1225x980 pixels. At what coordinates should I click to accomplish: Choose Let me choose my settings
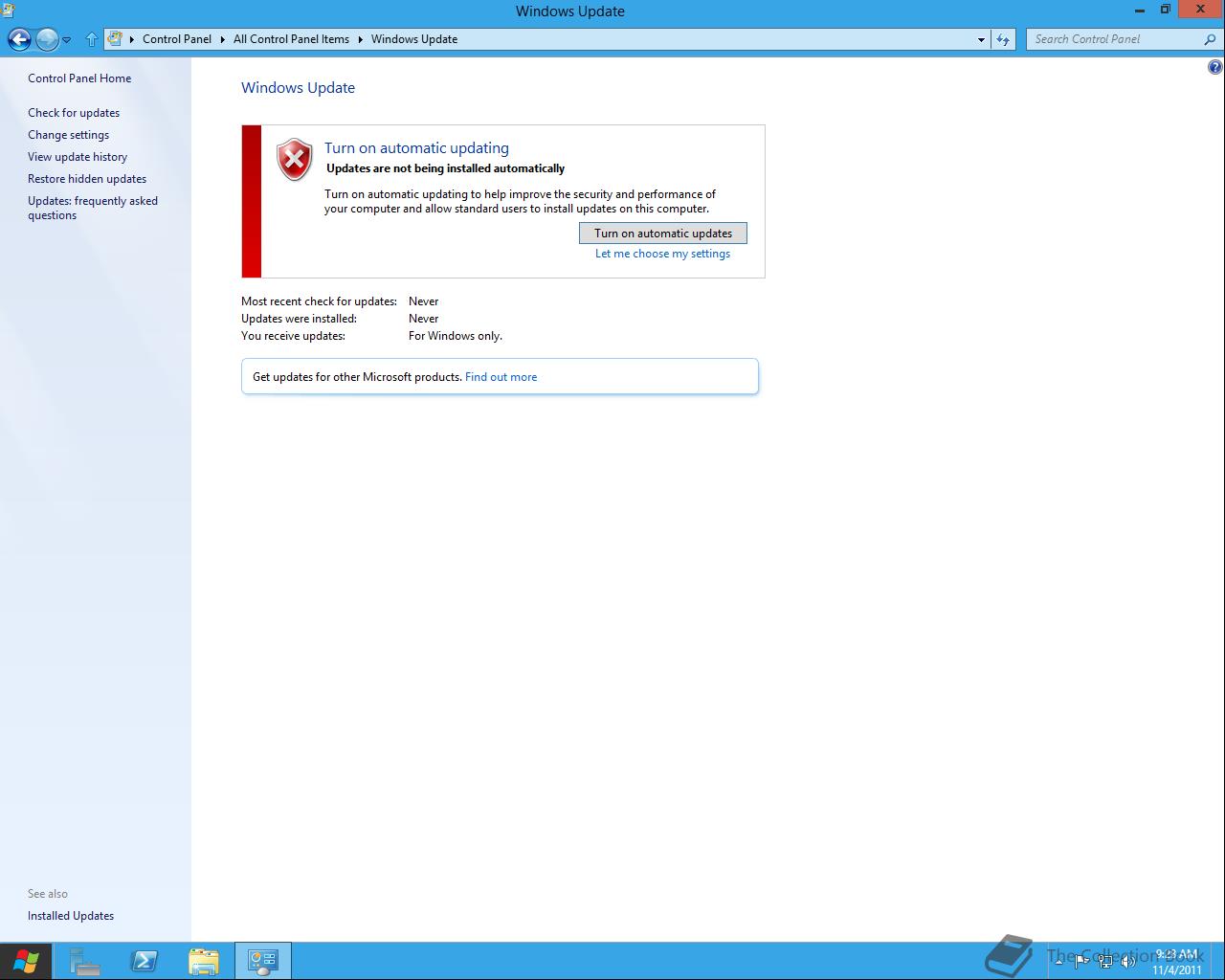click(x=662, y=254)
